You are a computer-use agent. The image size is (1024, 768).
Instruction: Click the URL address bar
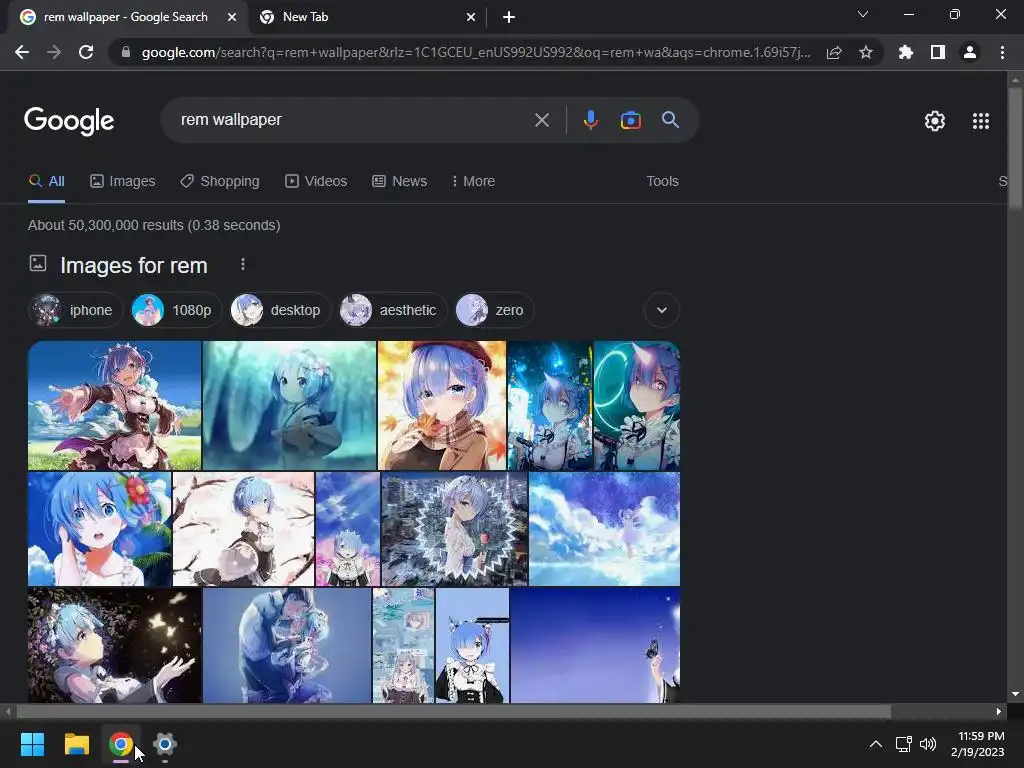click(475, 52)
